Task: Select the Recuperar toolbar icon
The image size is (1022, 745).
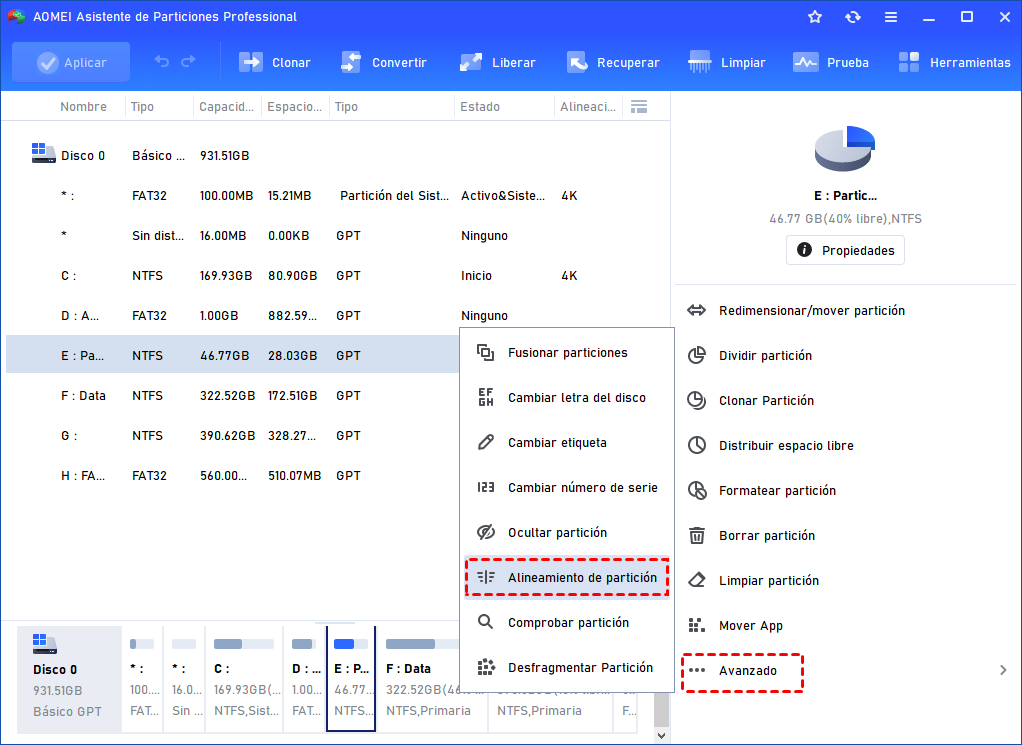Action: (x=613, y=62)
